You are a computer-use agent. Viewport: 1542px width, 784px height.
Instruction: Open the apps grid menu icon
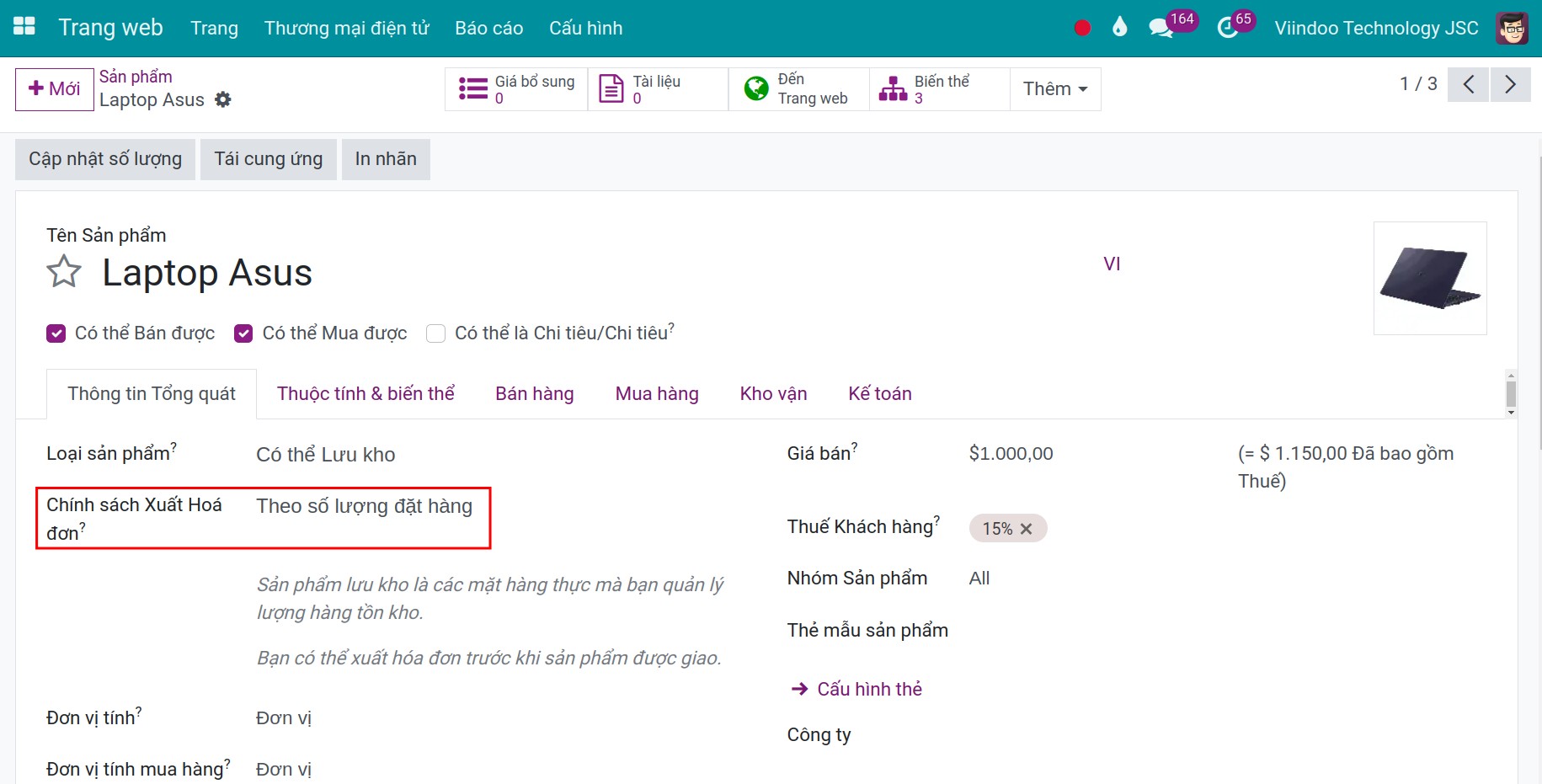point(24,27)
